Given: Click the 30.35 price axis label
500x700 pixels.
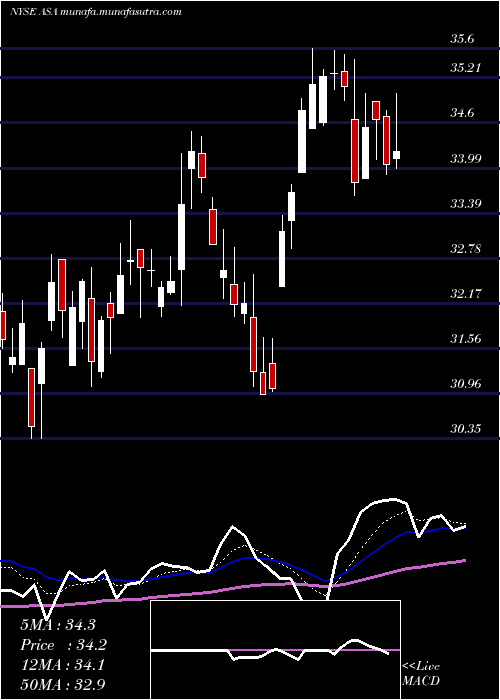Looking at the screenshot, I should tap(466, 429).
